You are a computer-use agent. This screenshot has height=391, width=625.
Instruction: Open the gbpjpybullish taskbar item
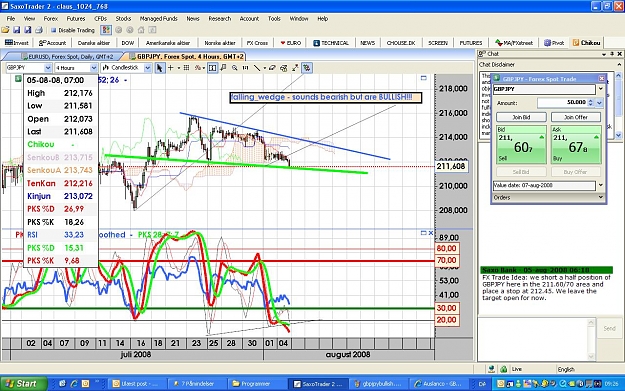pyautogui.click(x=379, y=384)
